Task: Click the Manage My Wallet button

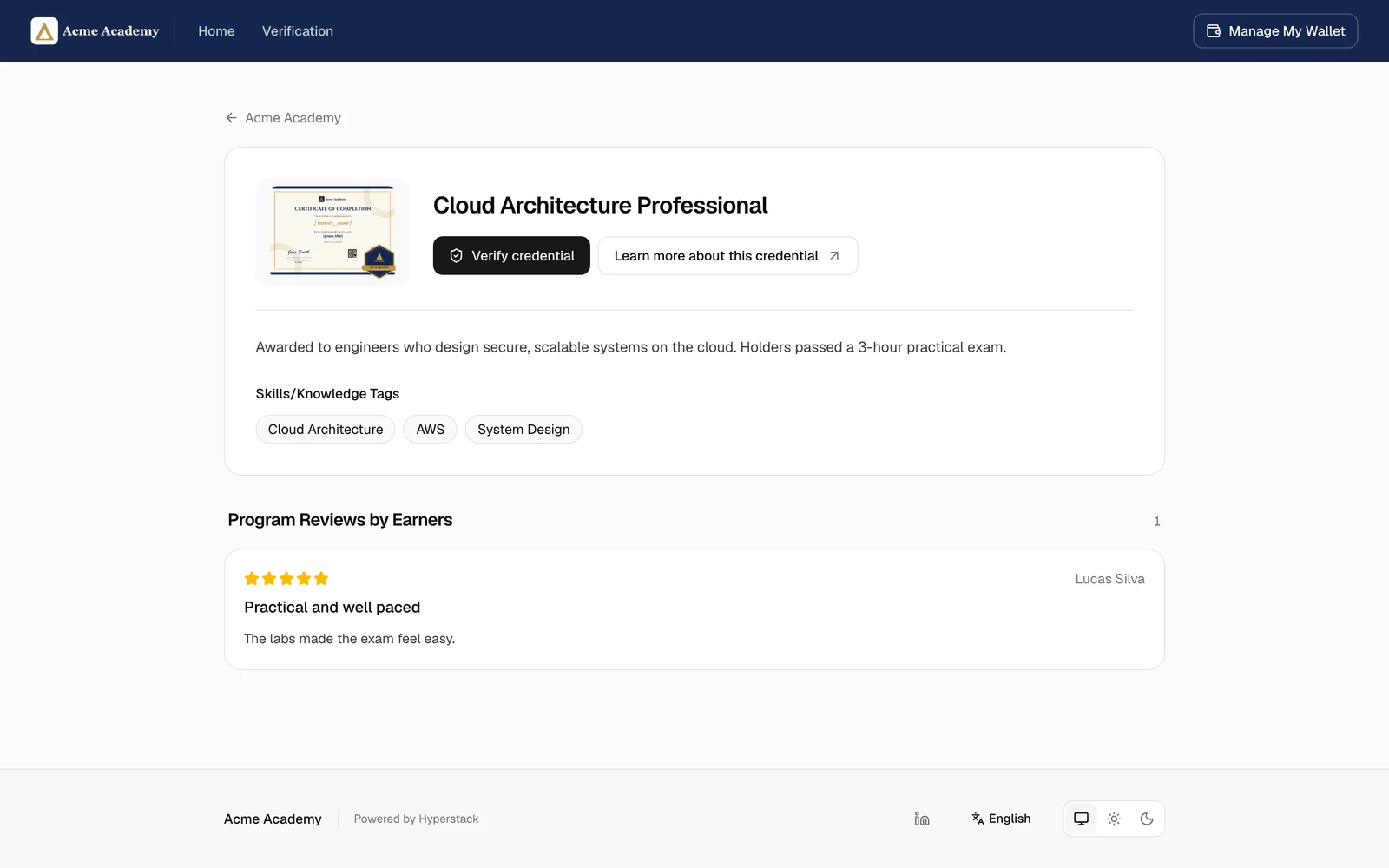Action: (1275, 31)
